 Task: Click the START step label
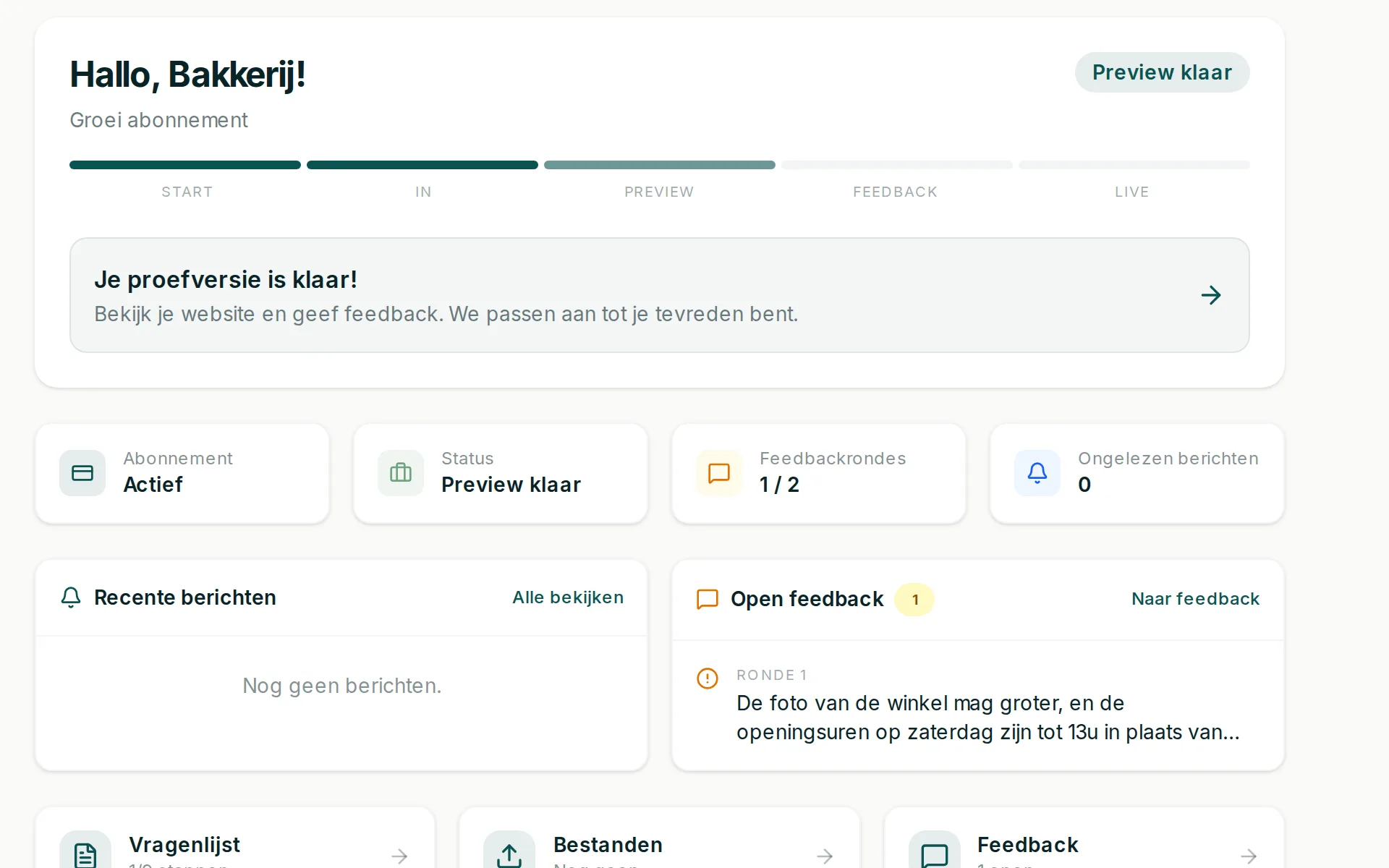point(187,192)
